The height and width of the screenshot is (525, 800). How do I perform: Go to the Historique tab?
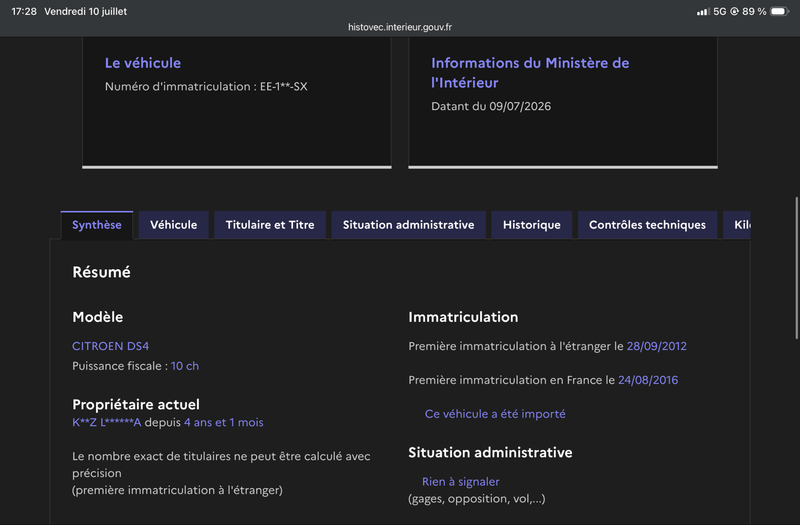click(x=532, y=225)
